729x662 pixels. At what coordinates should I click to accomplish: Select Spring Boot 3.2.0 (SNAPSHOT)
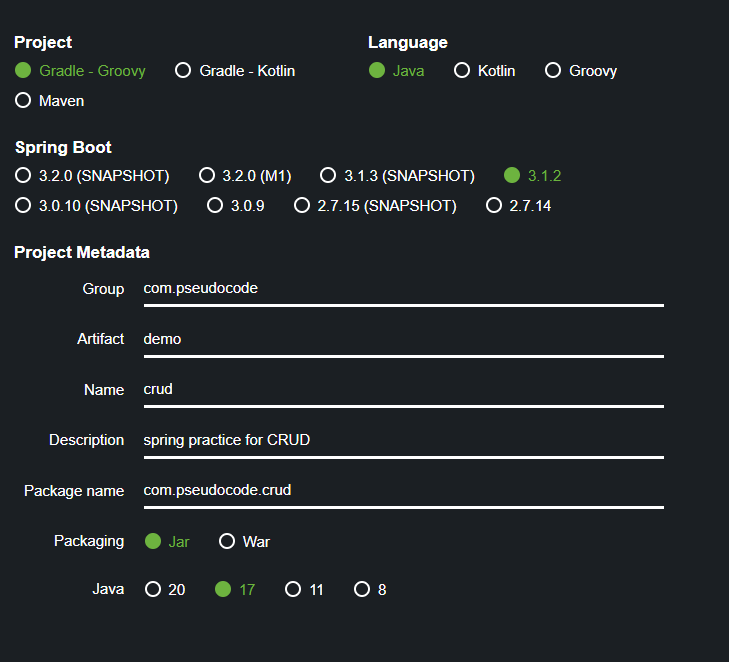pos(92,176)
